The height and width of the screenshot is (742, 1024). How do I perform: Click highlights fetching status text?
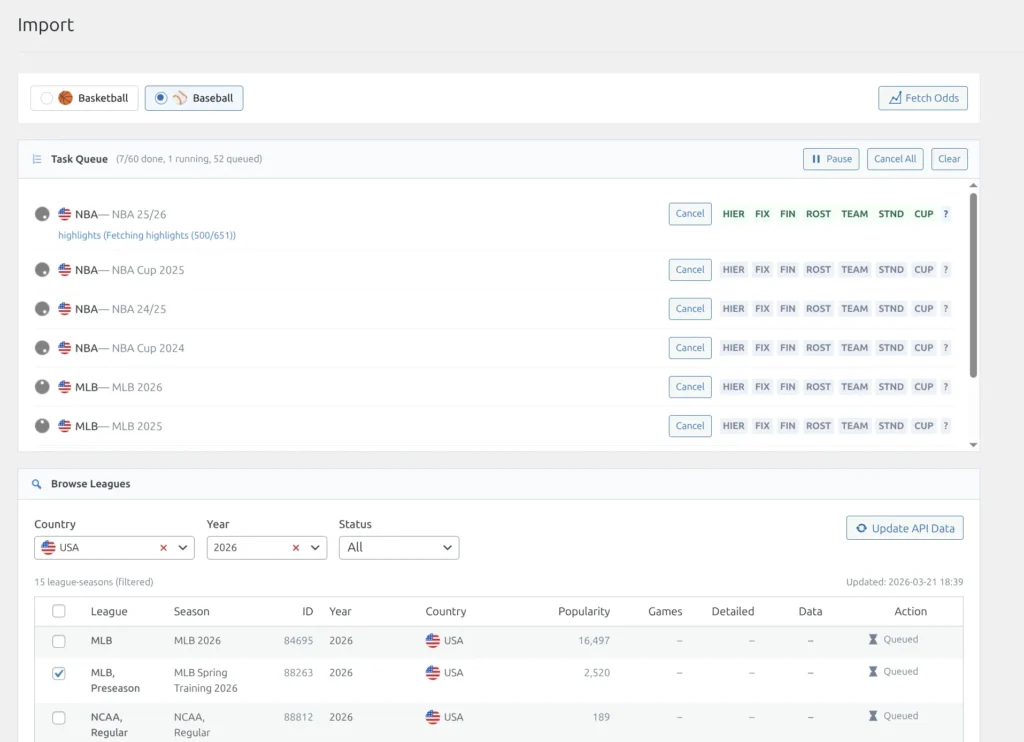147,235
